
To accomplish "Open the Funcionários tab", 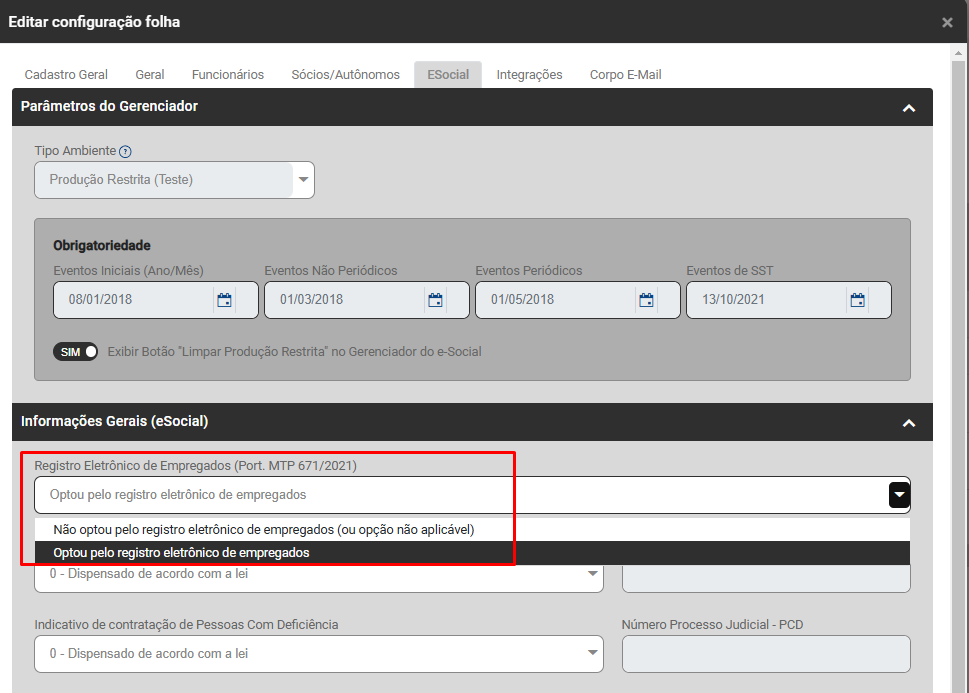I will [x=228, y=75].
